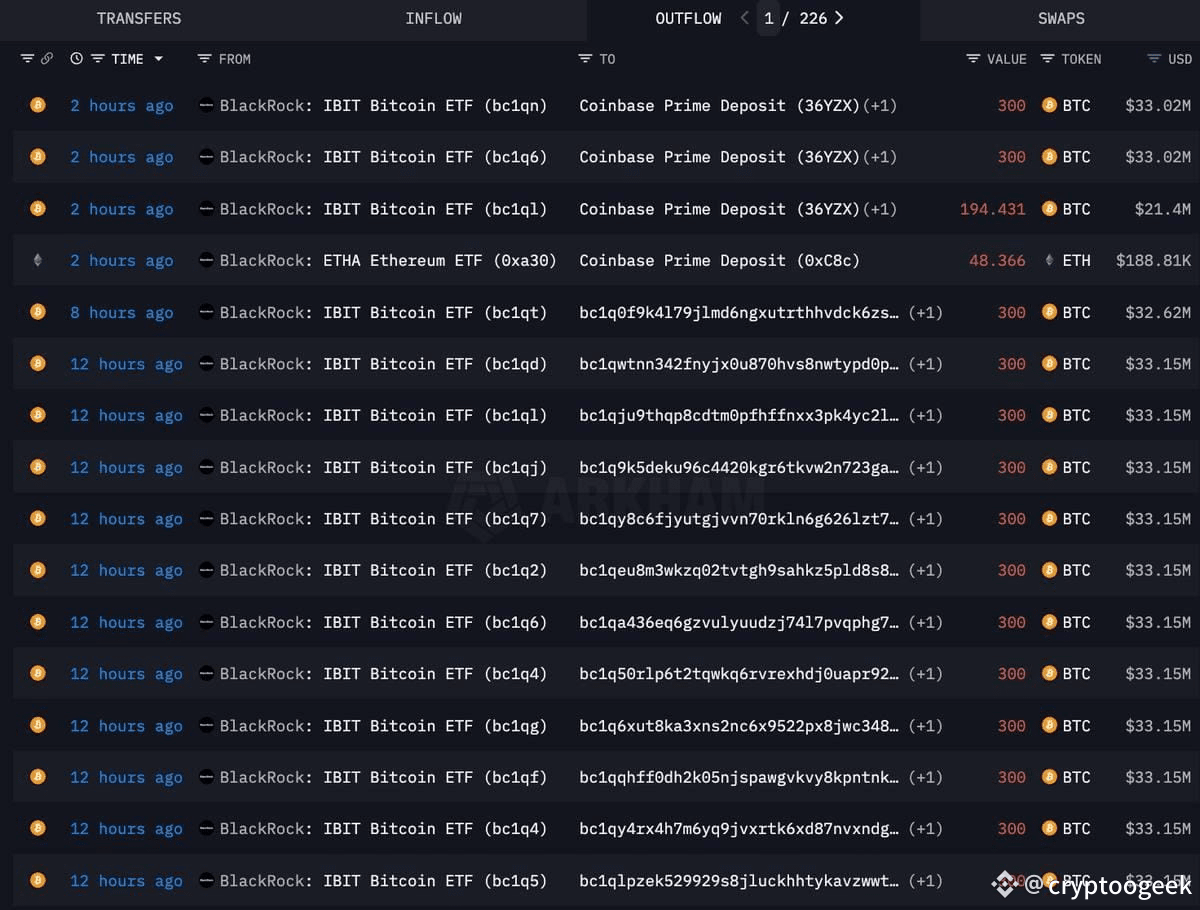
Task: Expand the TIME sort dropdown arrow
Action: [x=158, y=59]
